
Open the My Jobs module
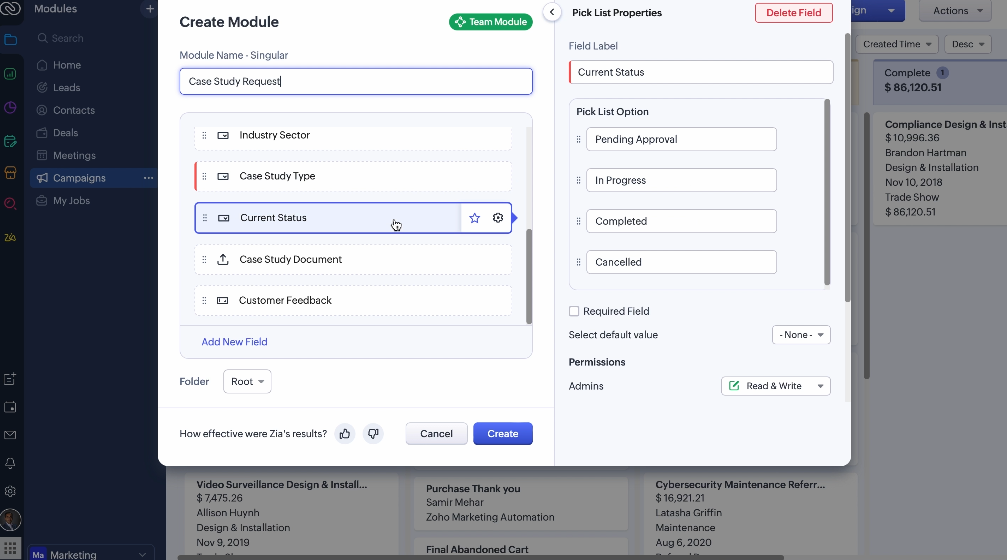71,201
